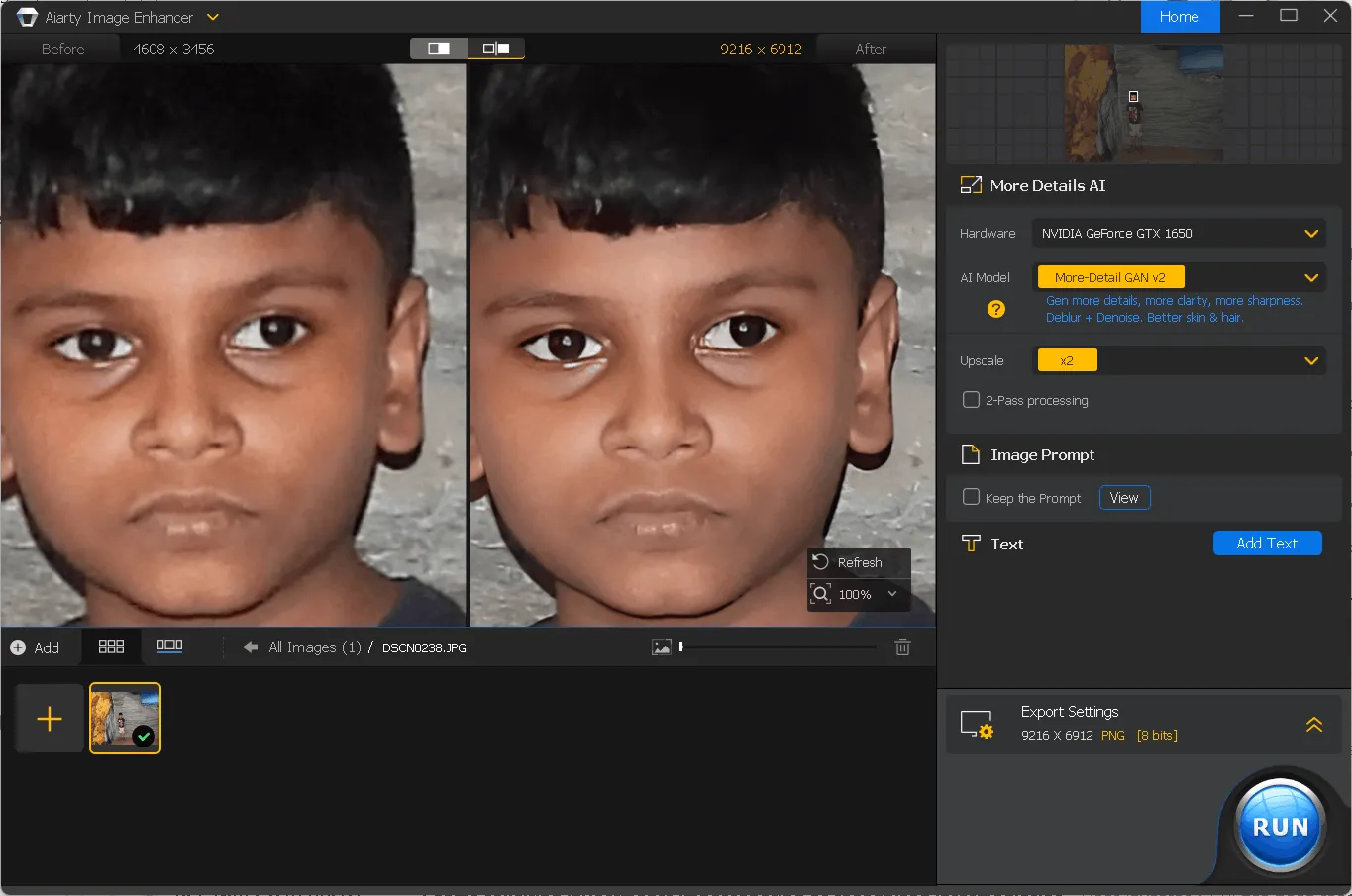Expand the AI Model dropdown
Image resolution: width=1352 pixels, height=896 pixels.
(1310, 278)
